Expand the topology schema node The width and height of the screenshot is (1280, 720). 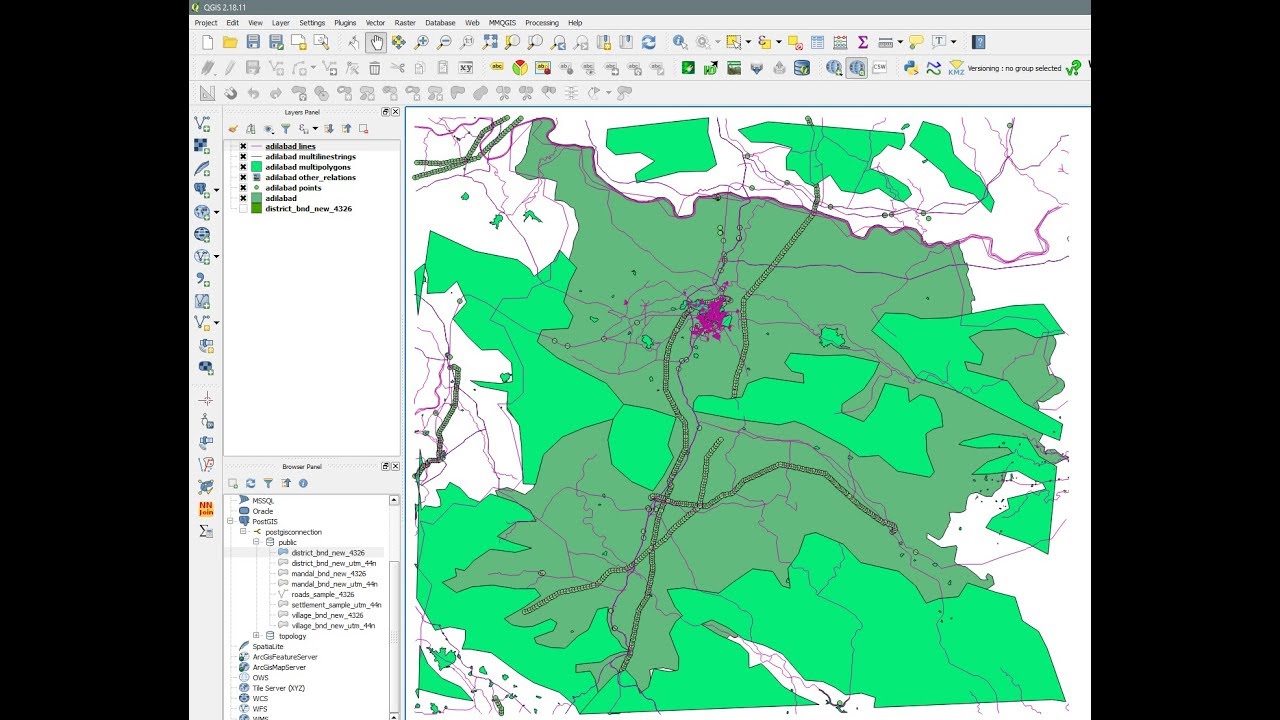click(x=257, y=636)
